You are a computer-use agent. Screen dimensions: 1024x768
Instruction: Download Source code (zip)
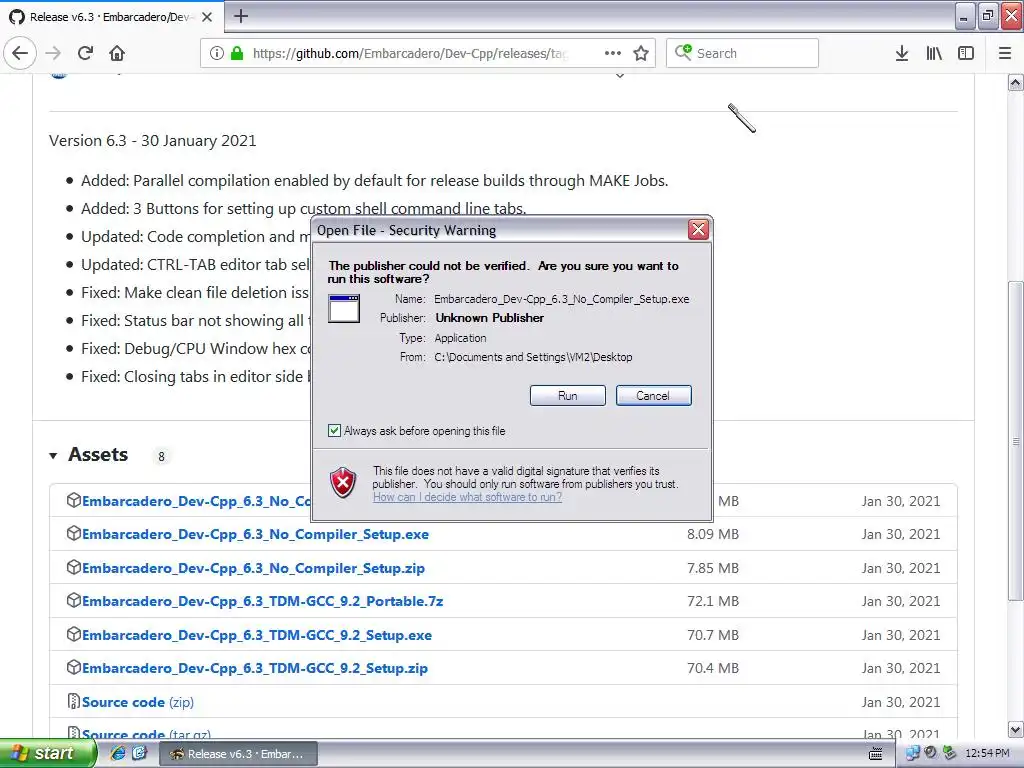click(x=138, y=702)
